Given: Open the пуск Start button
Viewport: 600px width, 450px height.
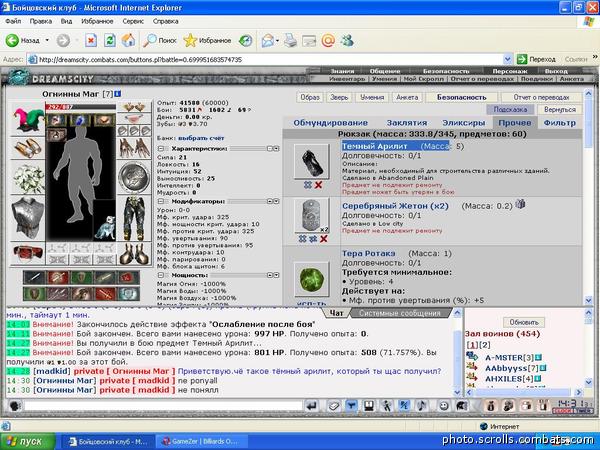Looking at the screenshot, I should pyautogui.click(x=28, y=442).
